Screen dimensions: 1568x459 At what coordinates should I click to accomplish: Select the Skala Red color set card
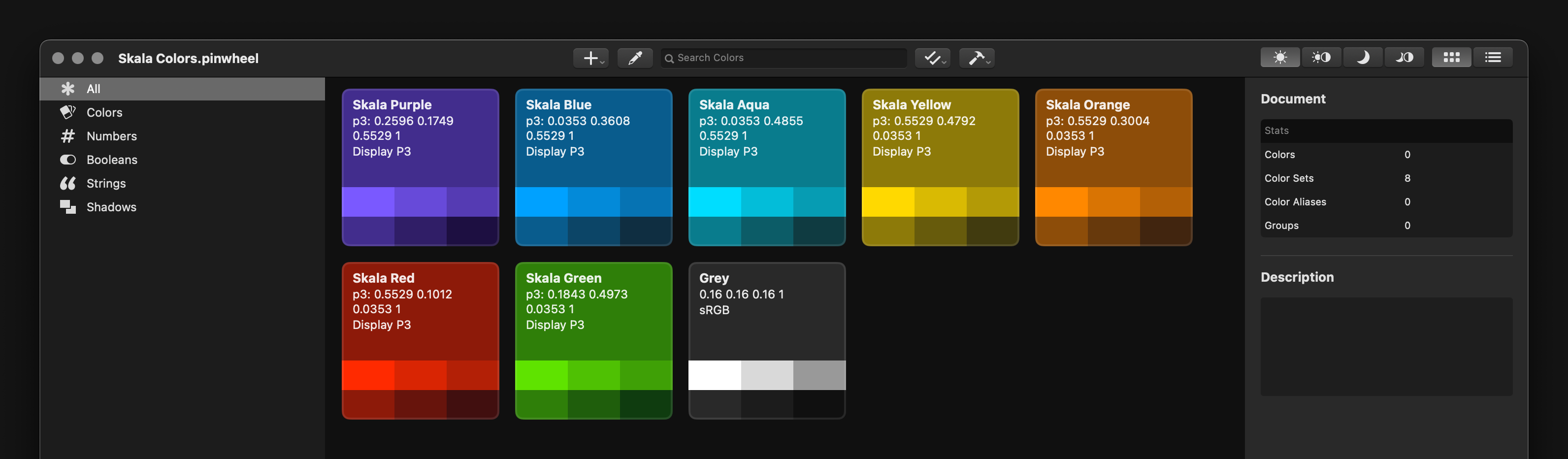(421, 341)
